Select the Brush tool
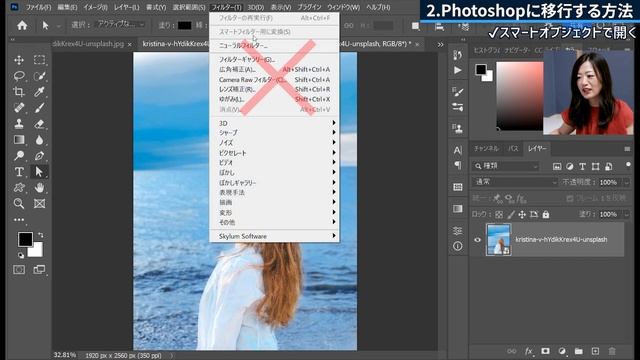Screen dimensions: 640x360 click(x=40, y=108)
